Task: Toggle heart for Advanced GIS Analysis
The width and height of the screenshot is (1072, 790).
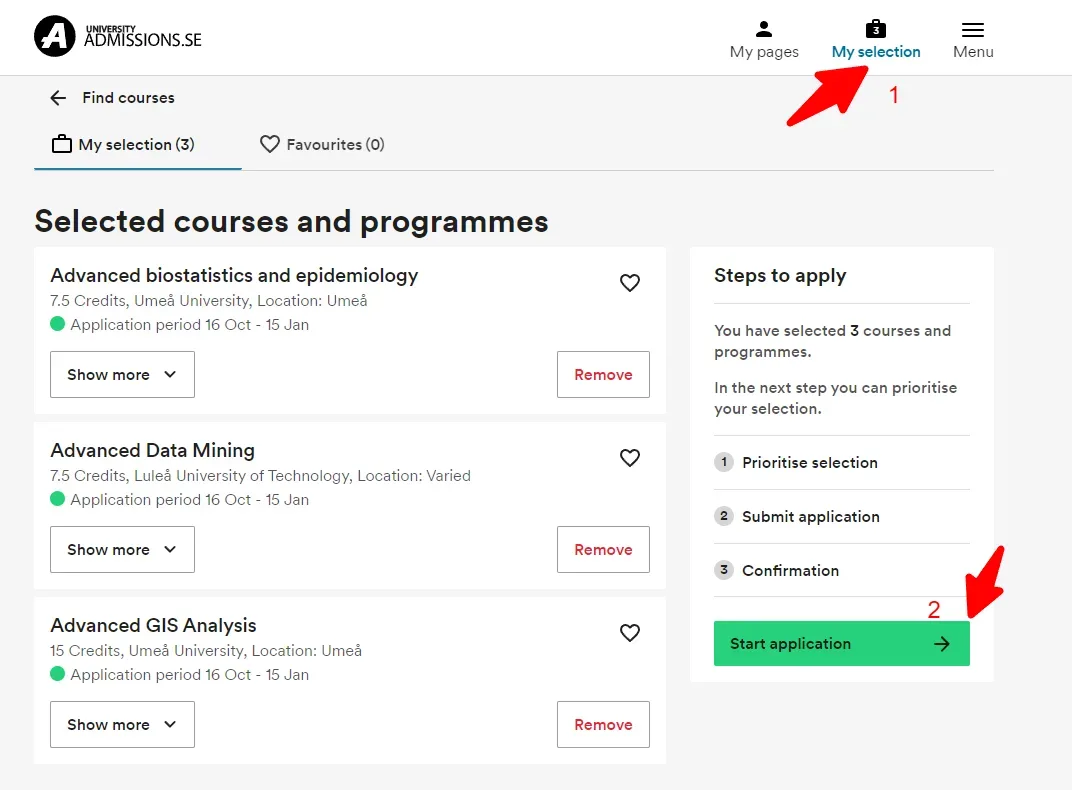Action: click(x=630, y=633)
